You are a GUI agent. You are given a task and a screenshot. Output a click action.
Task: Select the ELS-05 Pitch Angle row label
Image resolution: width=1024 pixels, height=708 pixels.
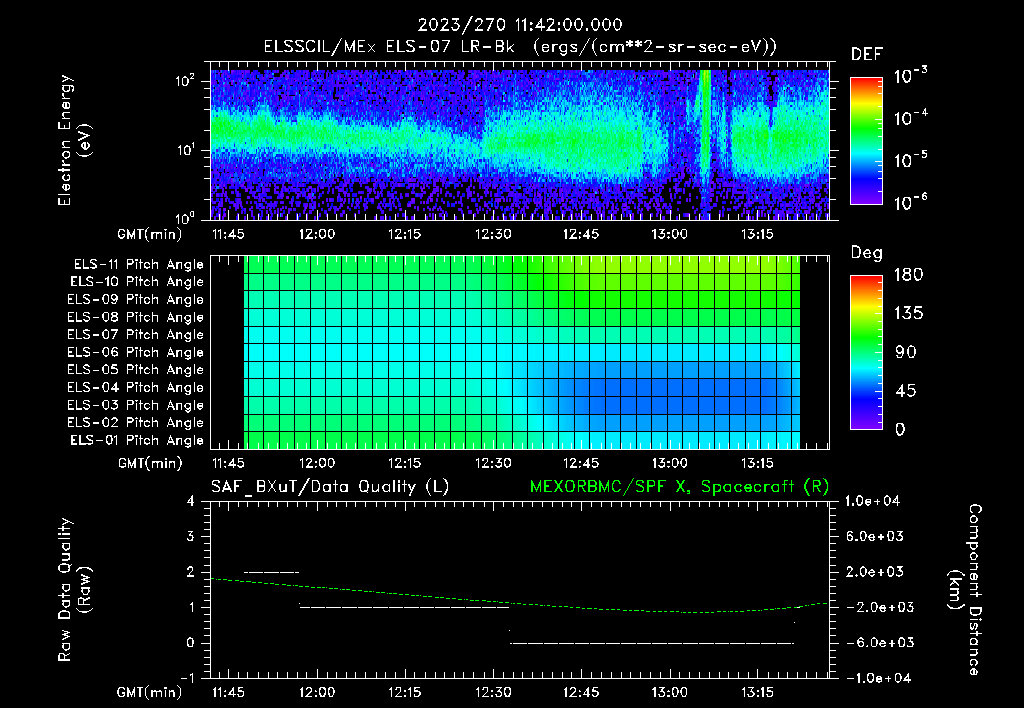(136, 370)
